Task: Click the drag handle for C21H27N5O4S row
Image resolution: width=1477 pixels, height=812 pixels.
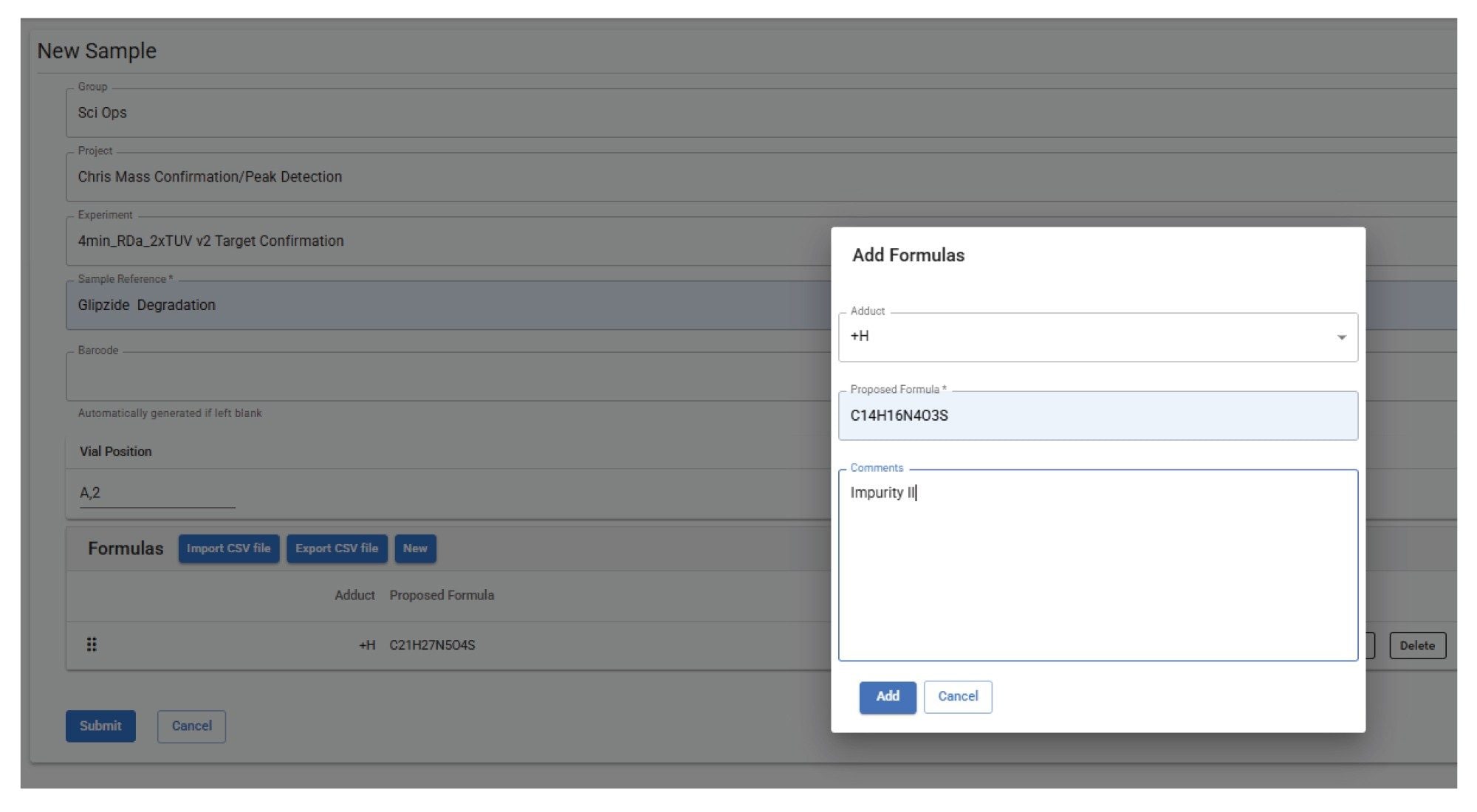Action: tap(92, 644)
